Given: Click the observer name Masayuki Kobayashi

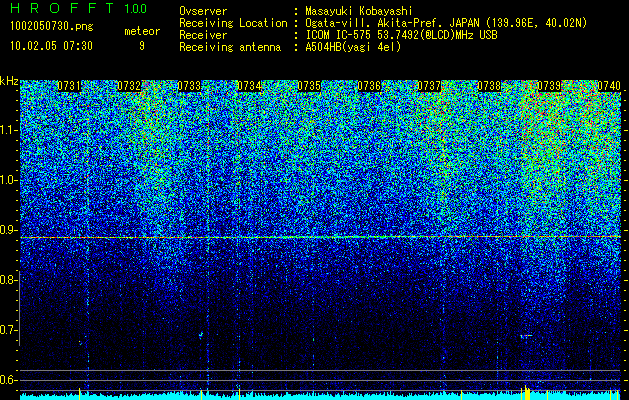Looking at the screenshot, I should (x=358, y=11).
